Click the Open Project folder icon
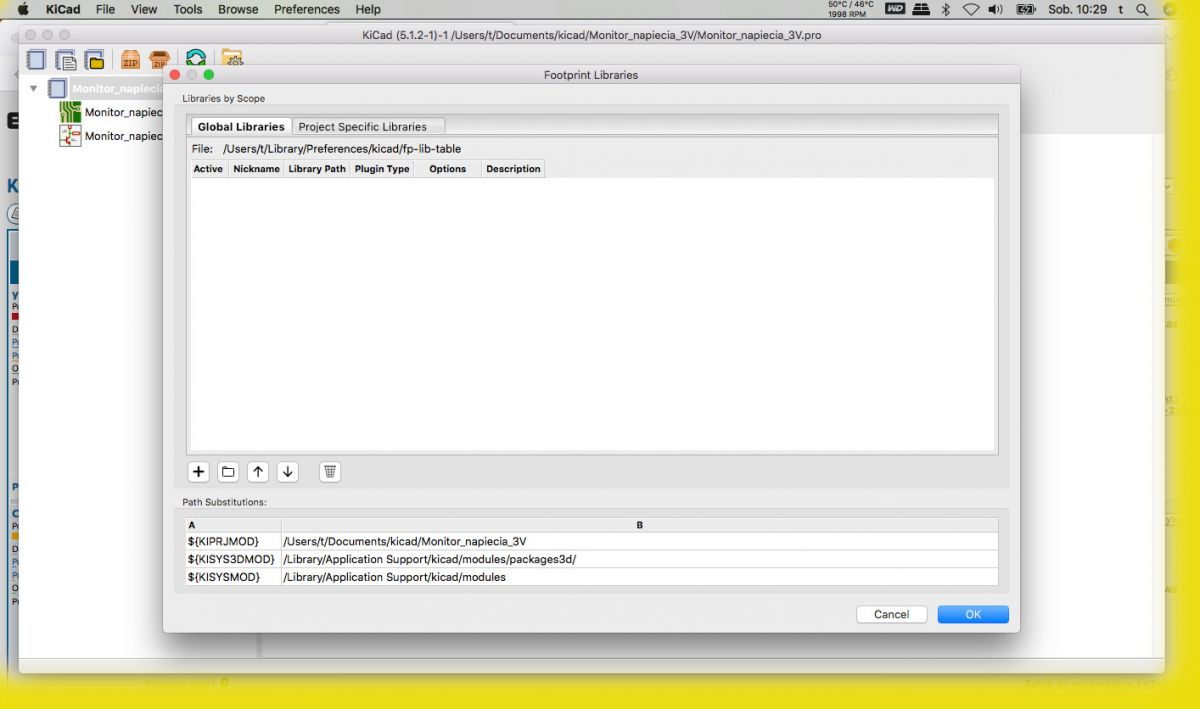The height and width of the screenshot is (709, 1200). tap(95, 60)
